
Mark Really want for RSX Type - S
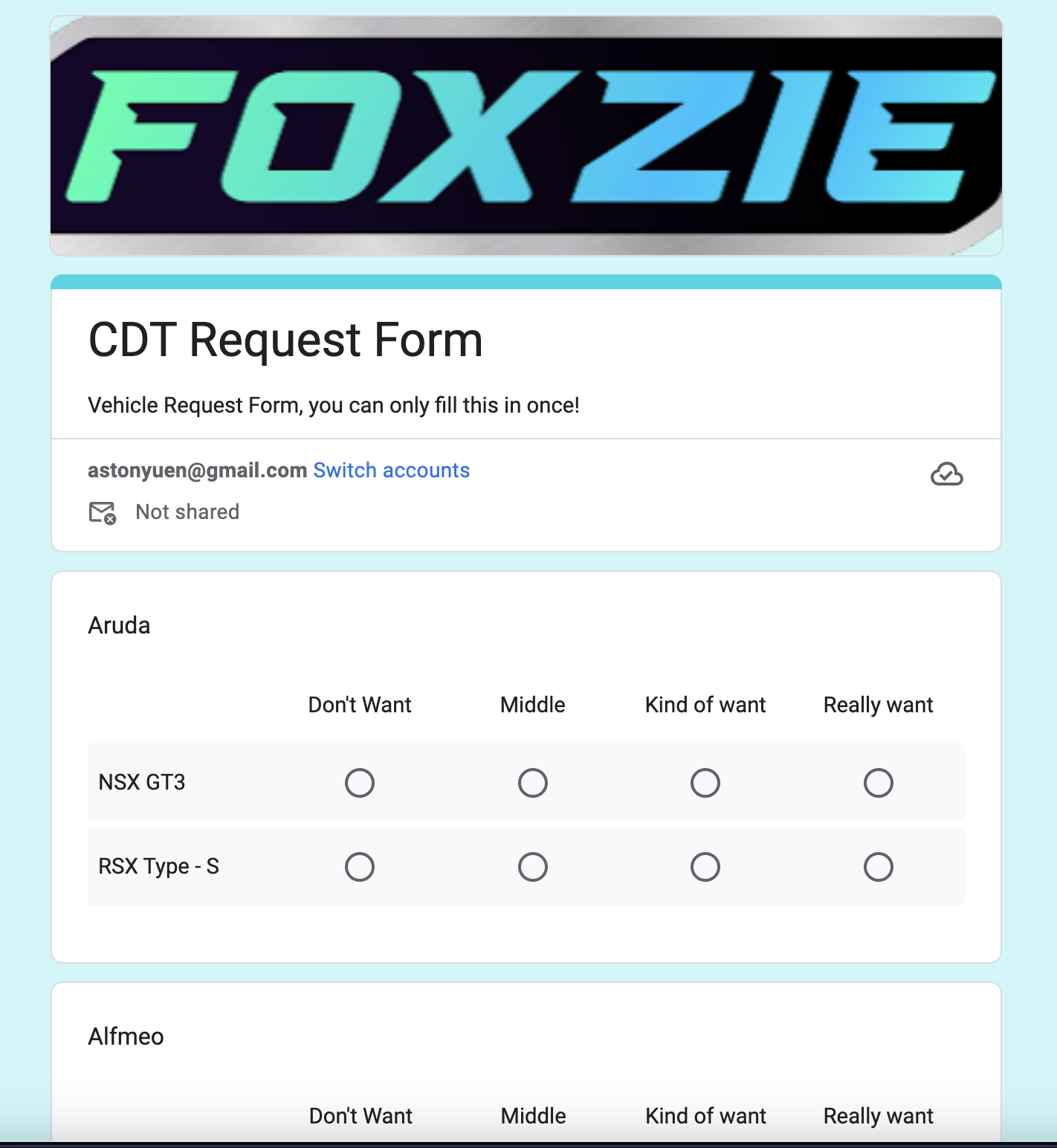[878, 867]
